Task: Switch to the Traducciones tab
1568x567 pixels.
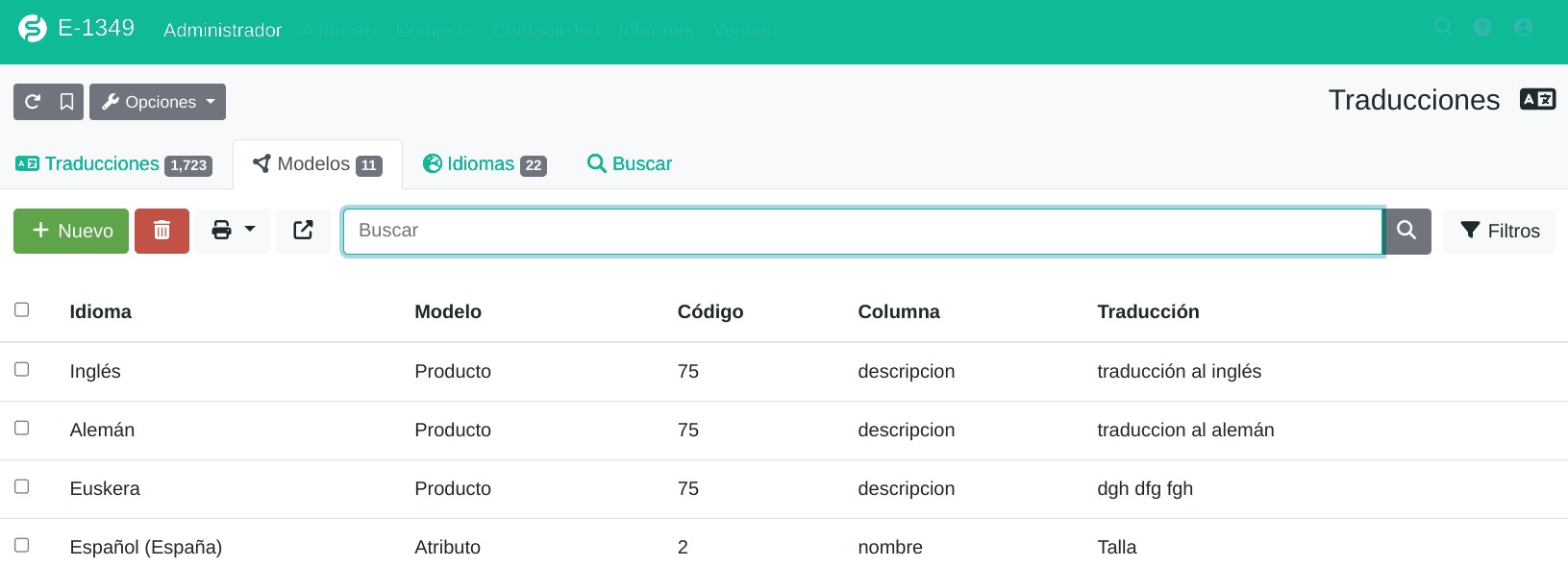Action: (113, 164)
